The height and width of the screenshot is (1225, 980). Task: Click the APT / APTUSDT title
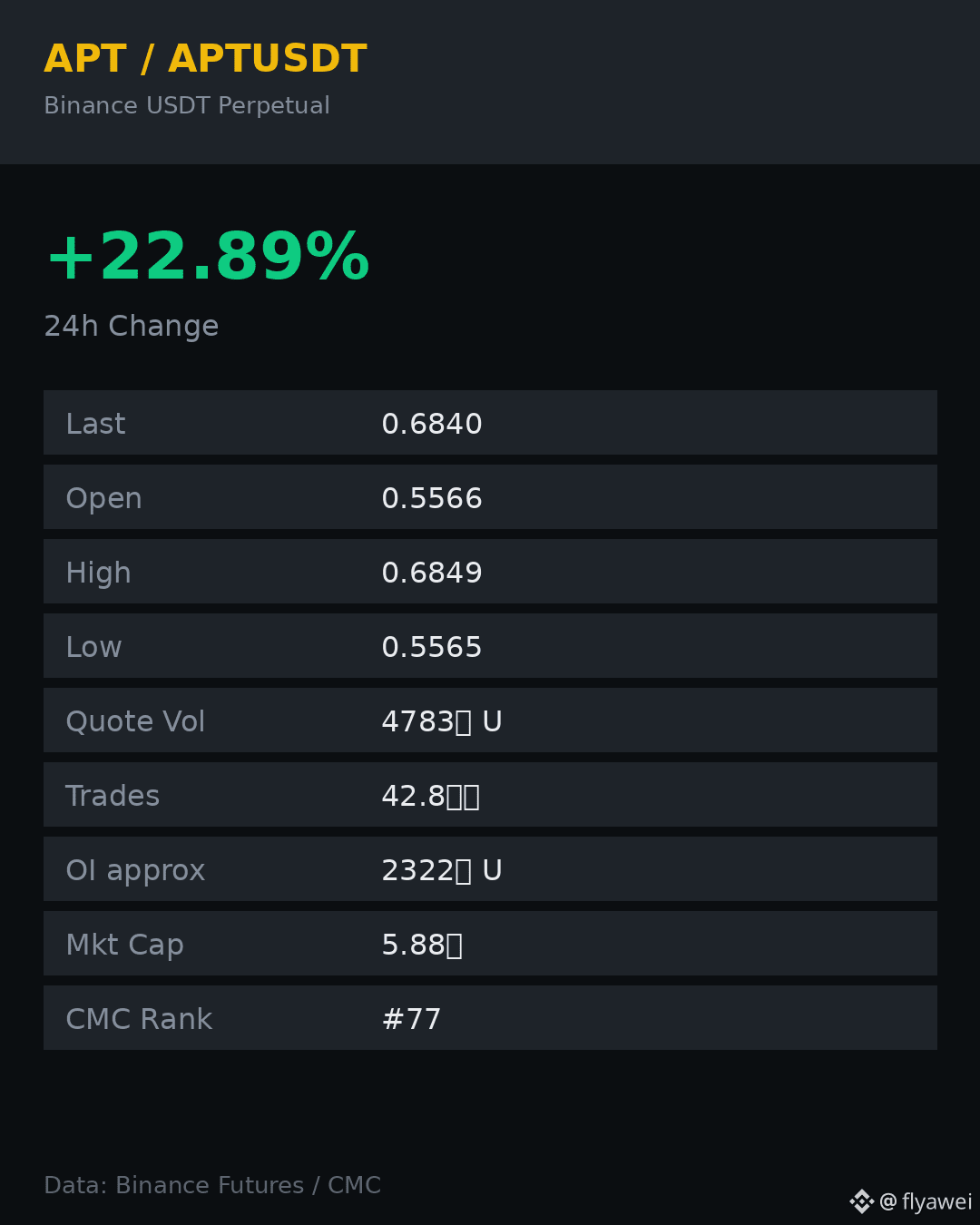pyautogui.click(x=205, y=59)
